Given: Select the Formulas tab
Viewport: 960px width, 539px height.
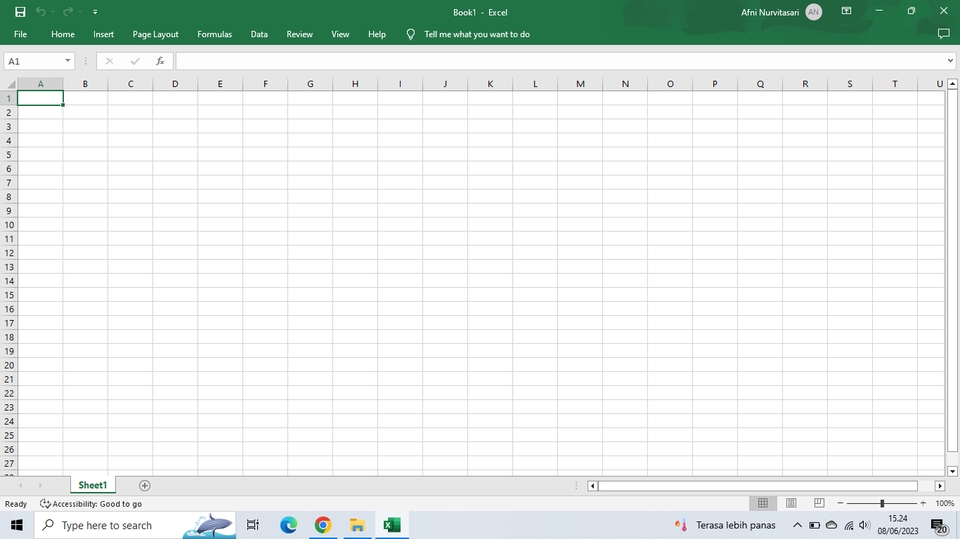Looking at the screenshot, I should point(214,34).
